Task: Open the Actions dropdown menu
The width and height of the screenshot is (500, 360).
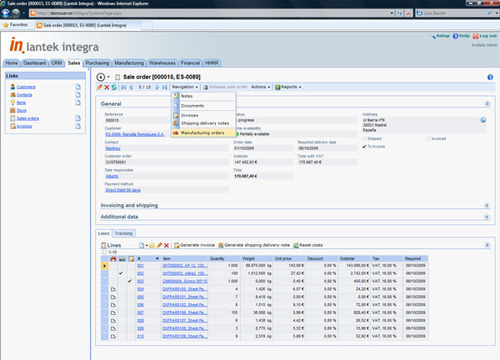Action: click(x=260, y=87)
